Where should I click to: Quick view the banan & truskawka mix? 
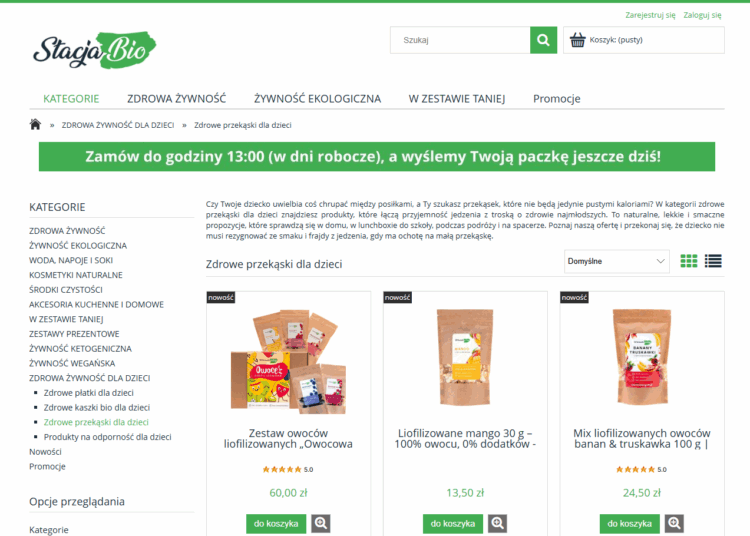(x=674, y=524)
